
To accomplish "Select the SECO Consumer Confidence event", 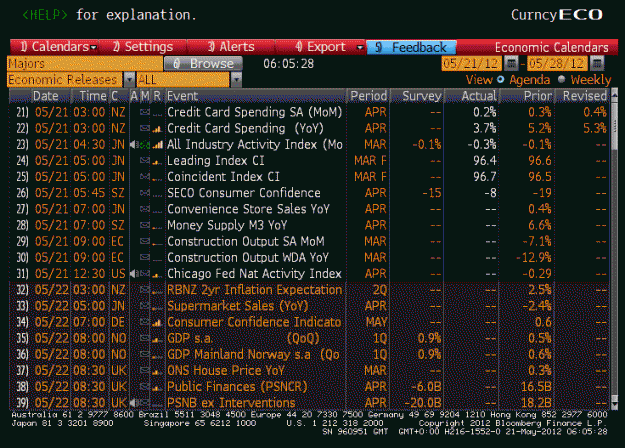I will pos(244,193).
